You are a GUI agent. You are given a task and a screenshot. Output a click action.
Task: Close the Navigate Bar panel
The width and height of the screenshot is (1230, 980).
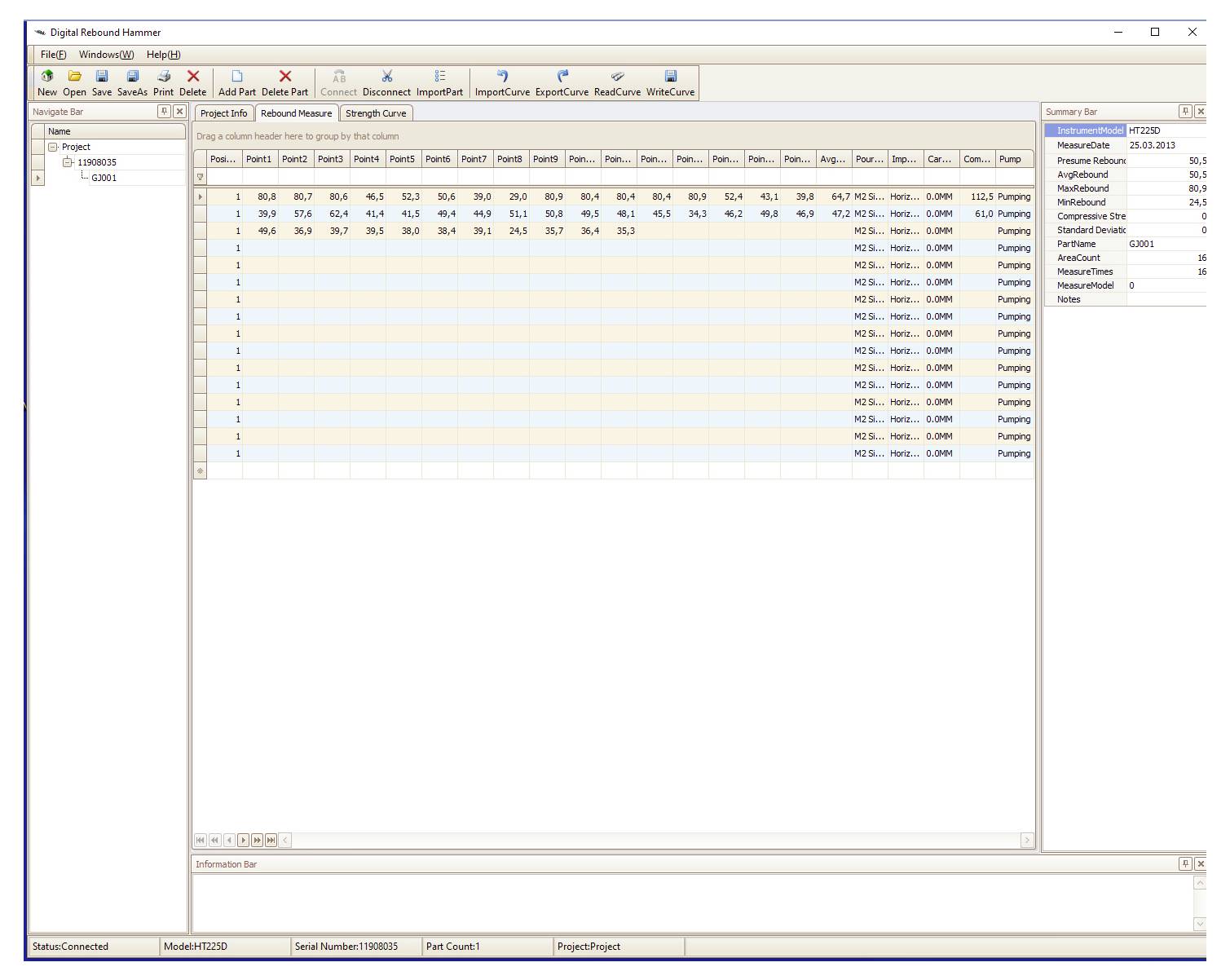coord(180,112)
